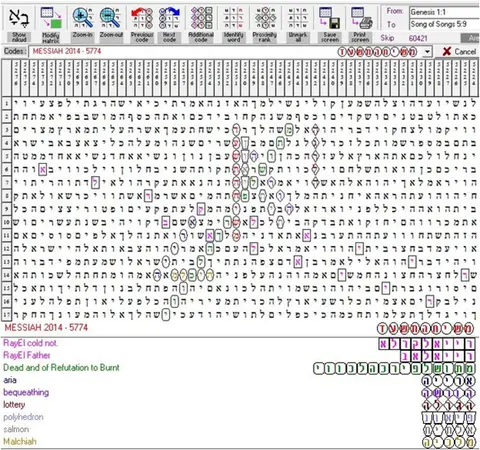This screenshot has height=450, width=480.
Task: Click the Print screen icon
Action: click(x=361, y=18)
